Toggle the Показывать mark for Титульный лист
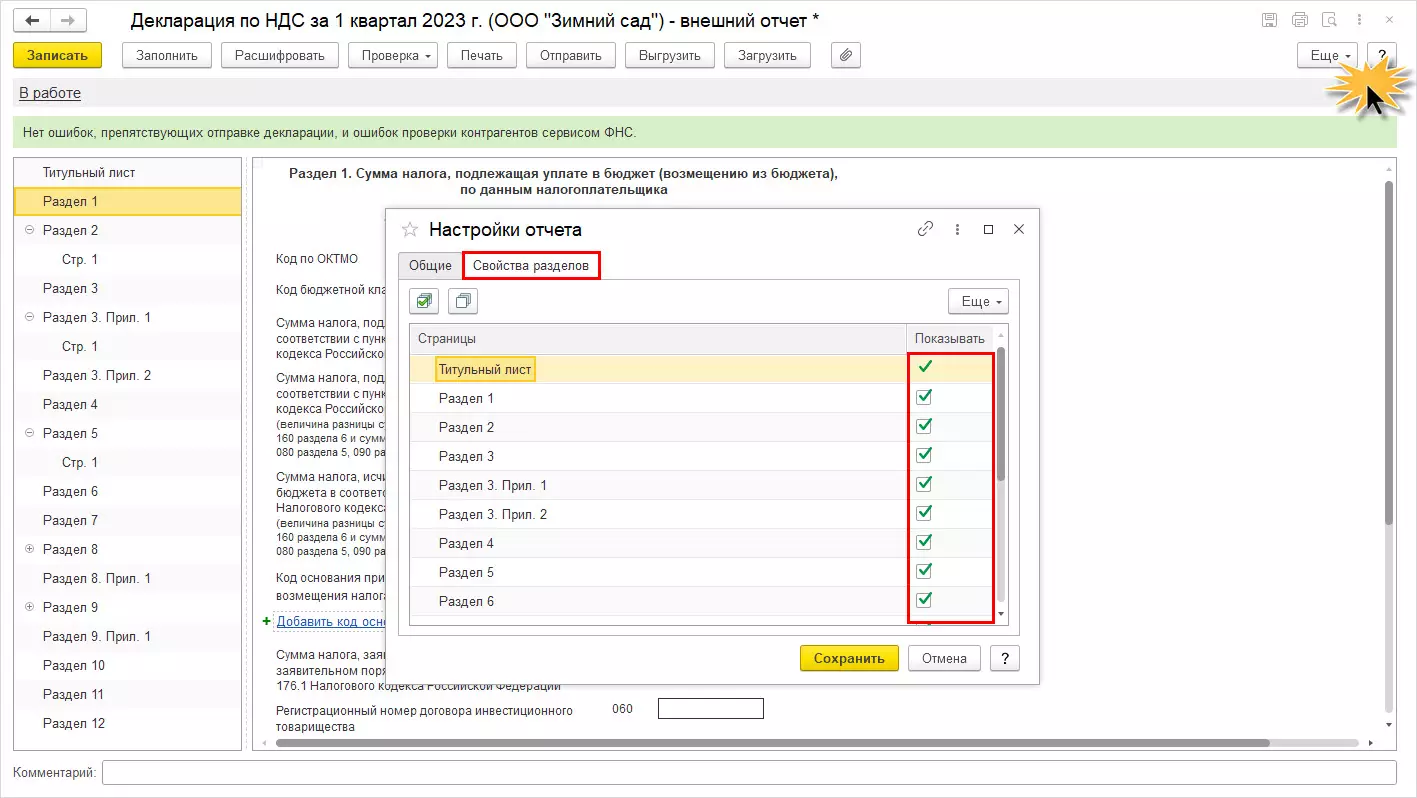The width and height of the screenshot is (1417, 798). point(925,369)
